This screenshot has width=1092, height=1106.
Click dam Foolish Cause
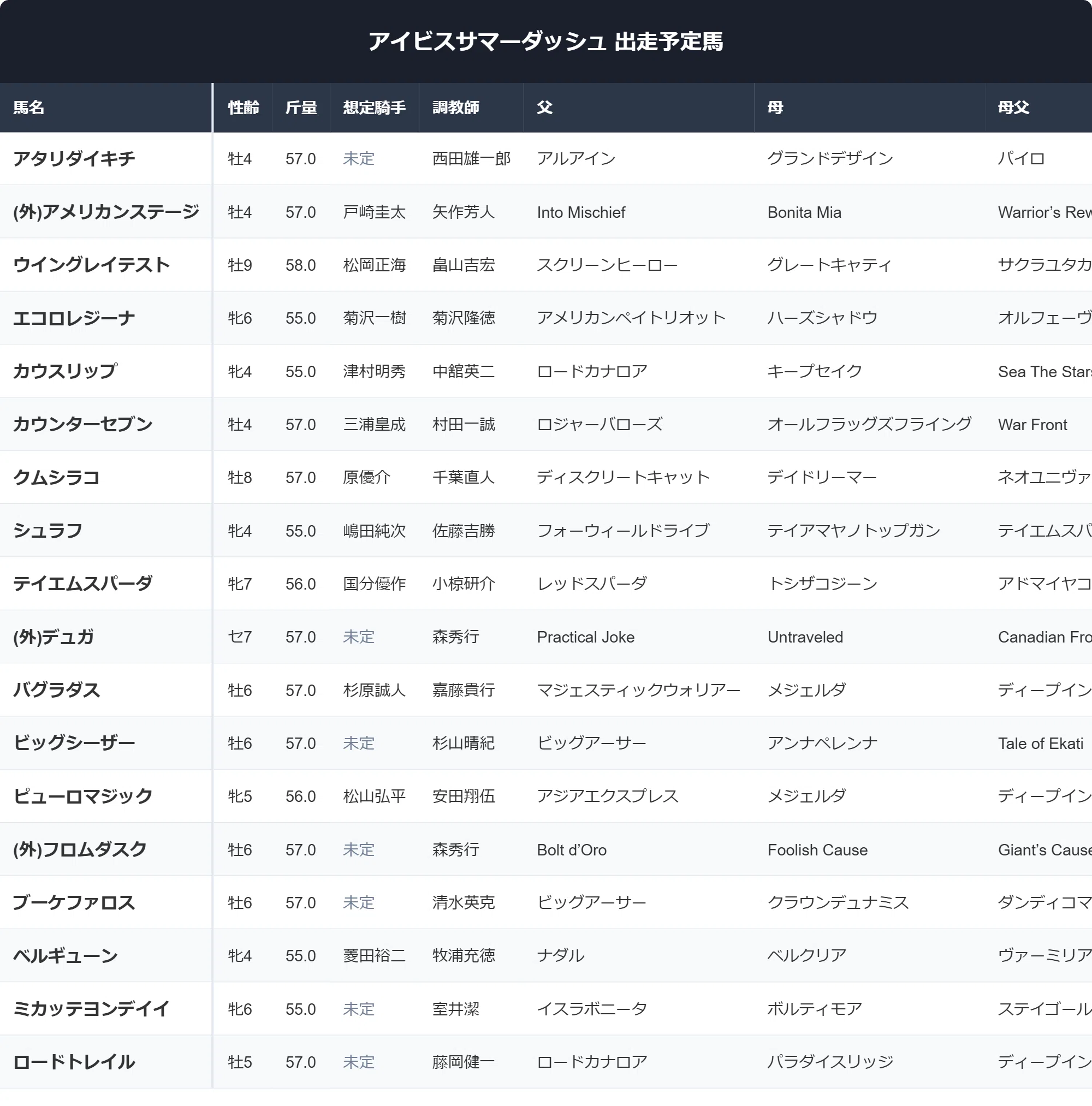pos(818,849)
